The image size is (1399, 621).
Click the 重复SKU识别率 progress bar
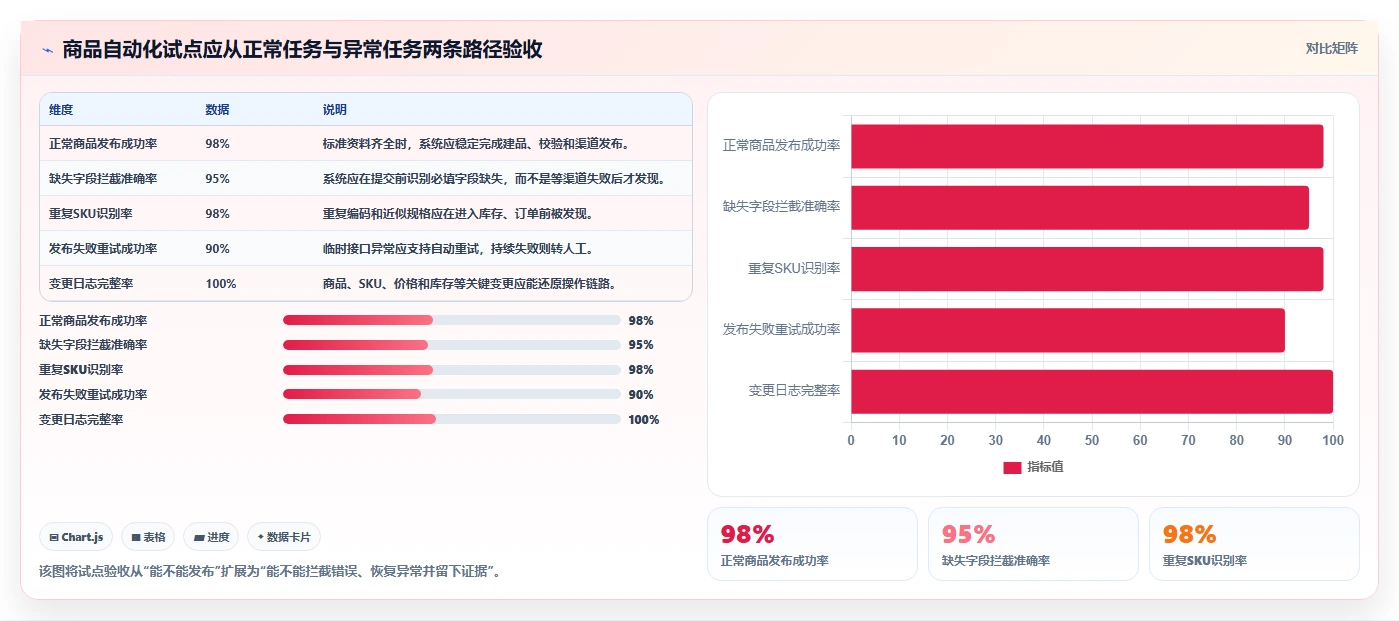(452, 370)
